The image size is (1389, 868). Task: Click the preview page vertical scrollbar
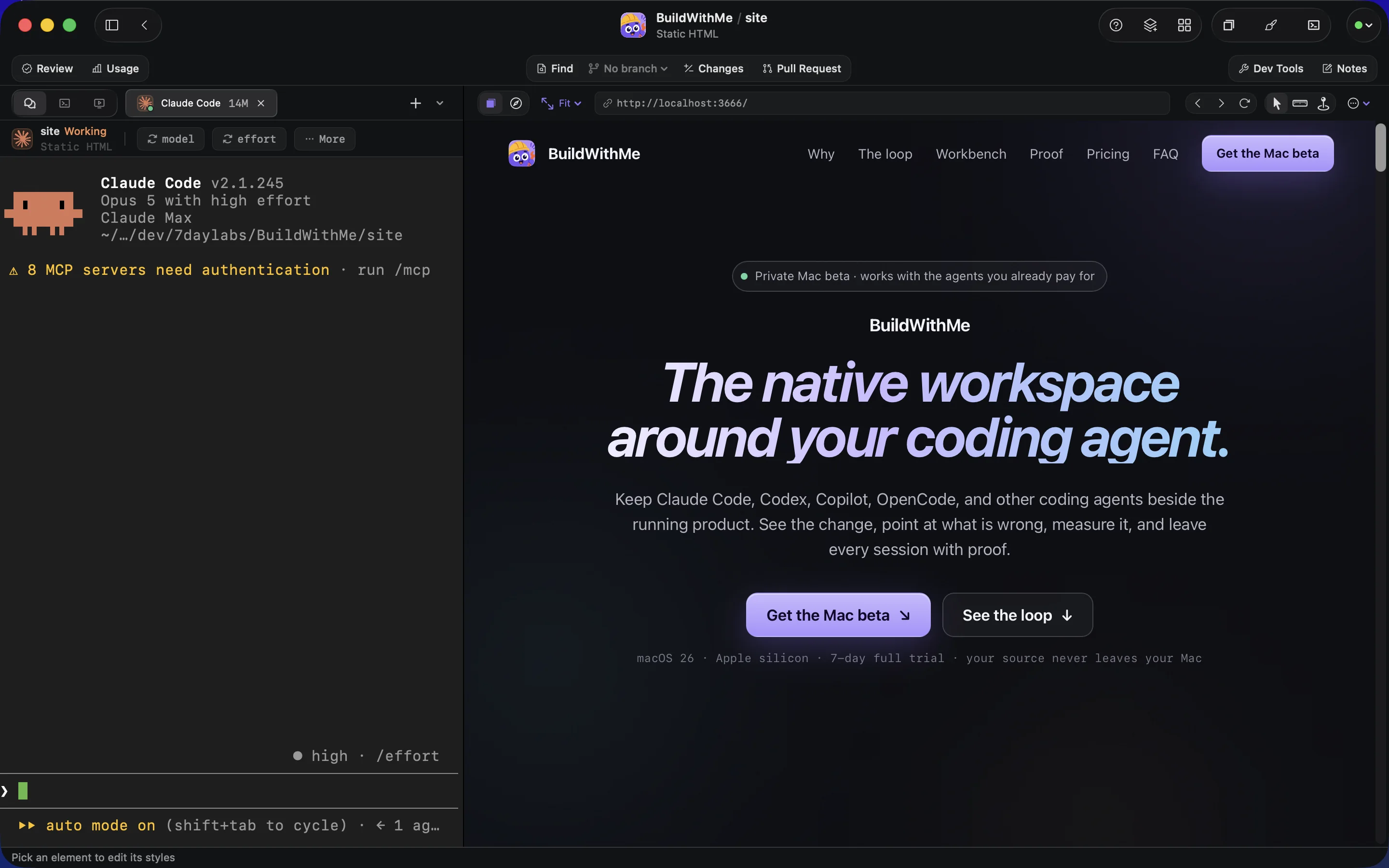(x=1380, y=148)
